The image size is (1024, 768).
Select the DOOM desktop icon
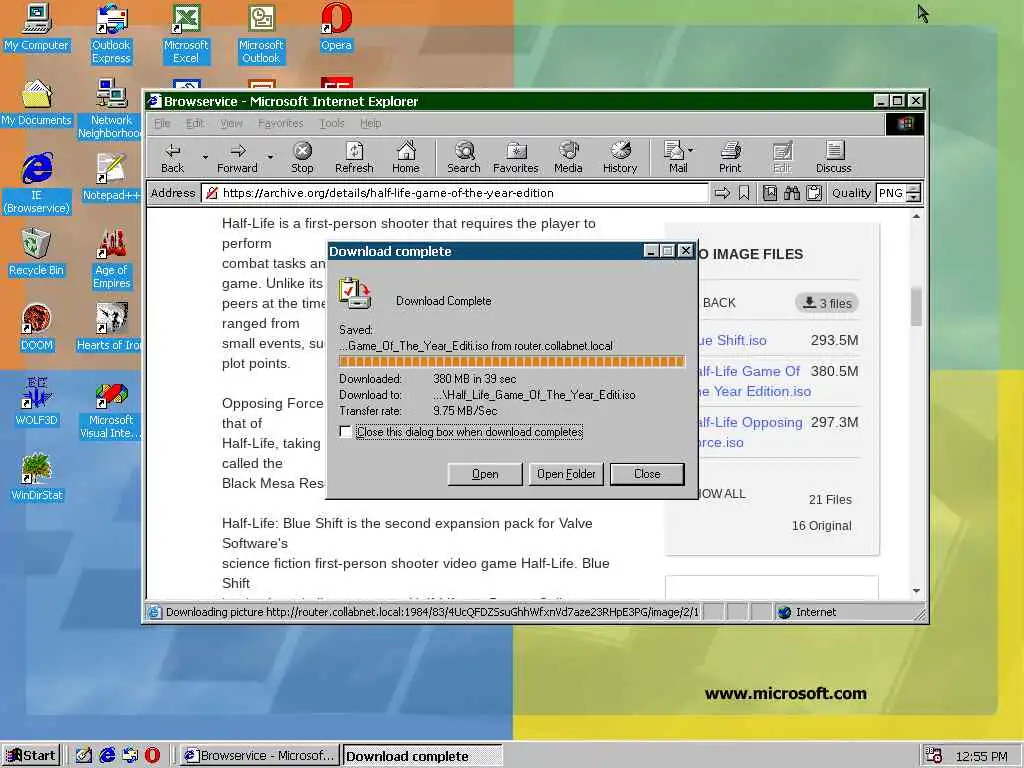36,328
